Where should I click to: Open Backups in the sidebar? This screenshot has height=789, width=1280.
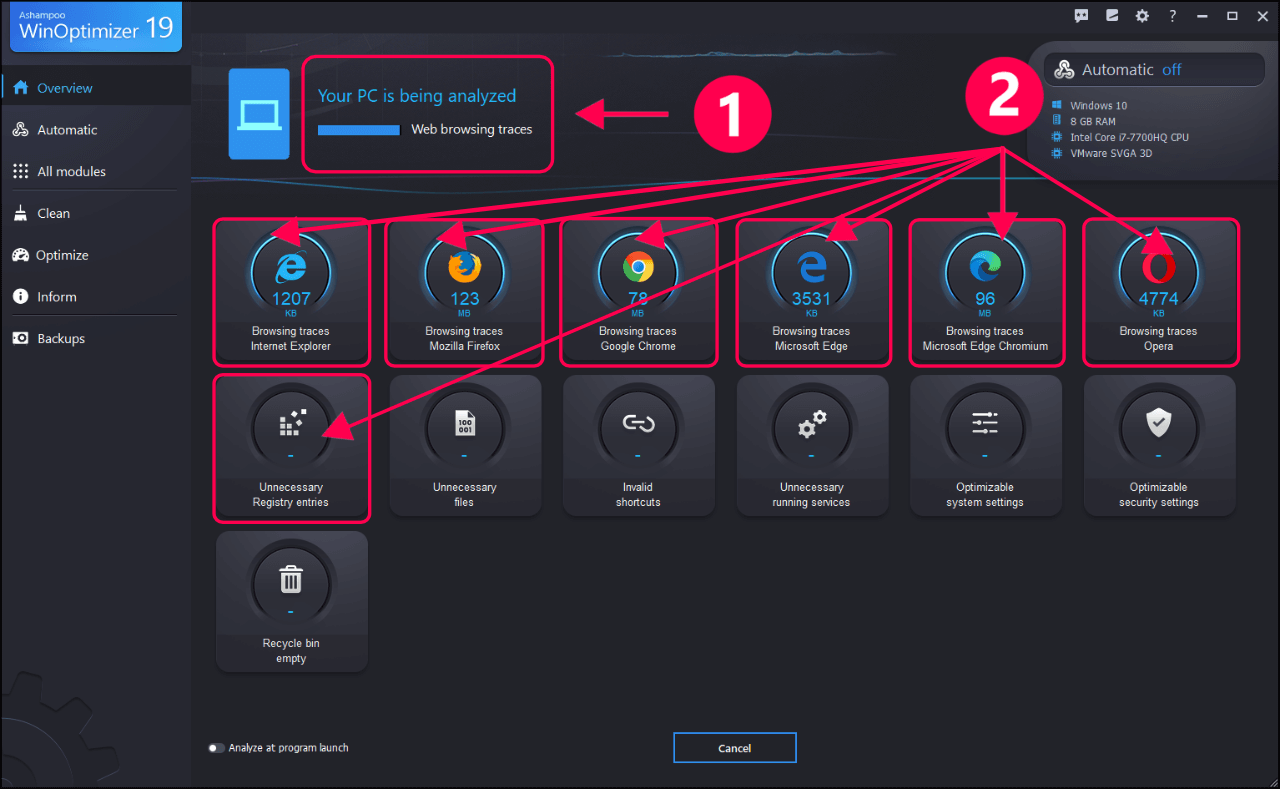tap(95, 339)
